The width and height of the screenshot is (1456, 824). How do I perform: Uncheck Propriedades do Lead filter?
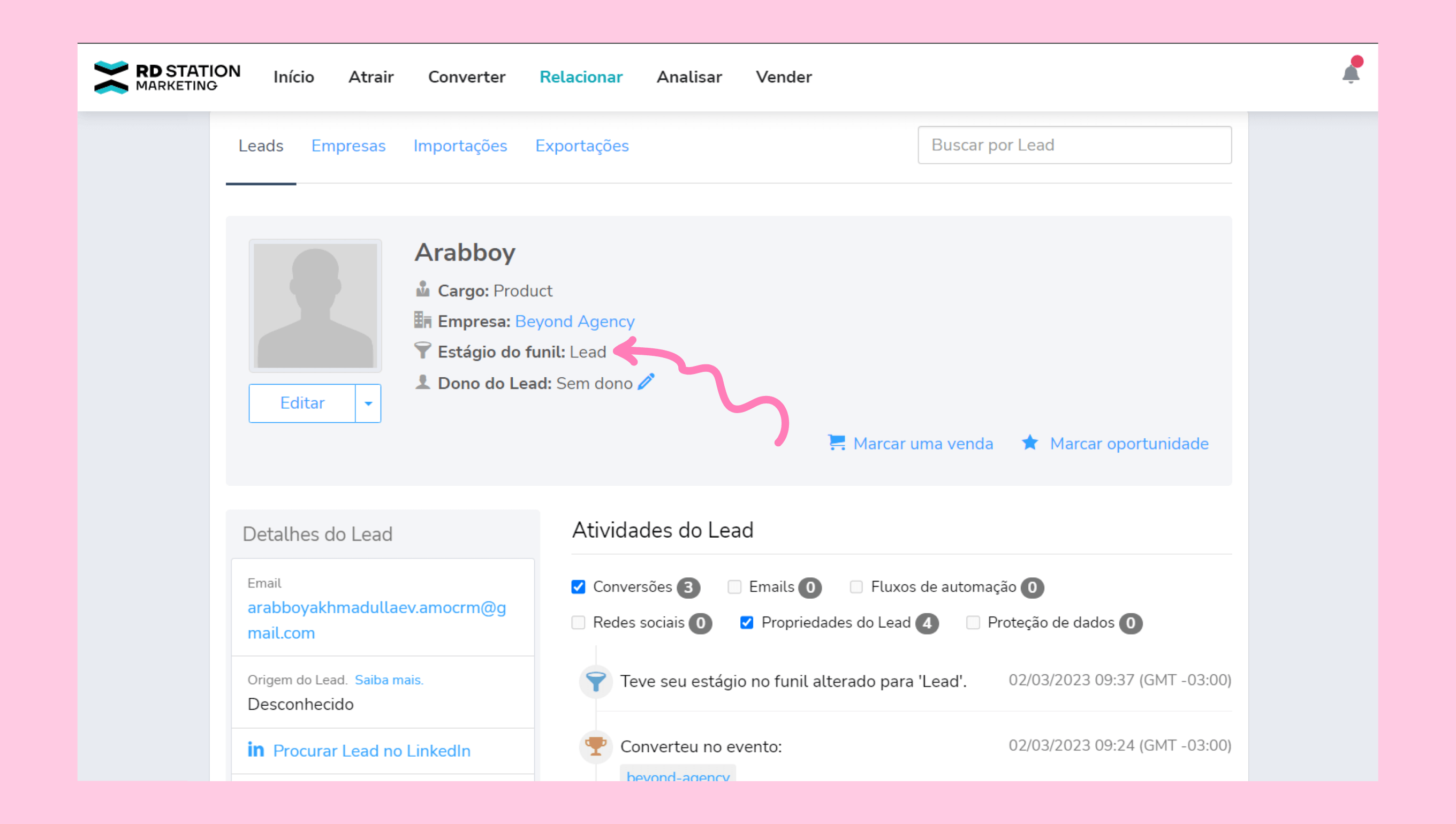pos(747,622)
